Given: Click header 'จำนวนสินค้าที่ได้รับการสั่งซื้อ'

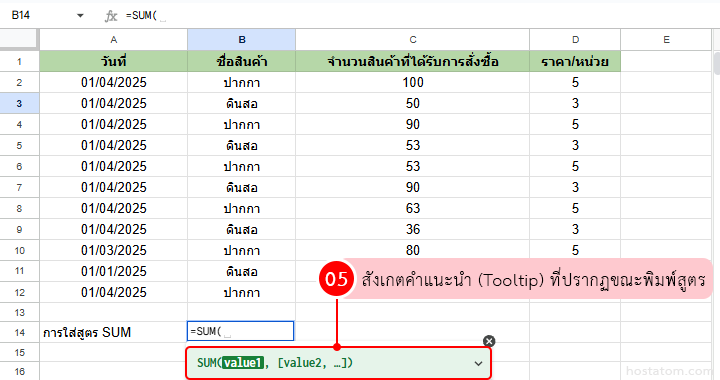Looking at the screenshot, I should [x=412, y=61].
